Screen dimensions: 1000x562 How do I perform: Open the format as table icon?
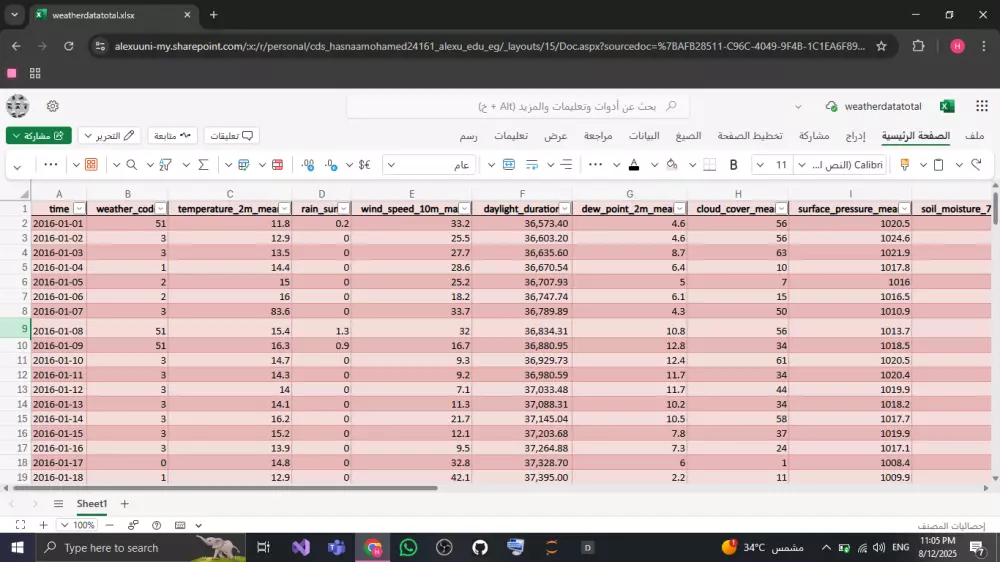click(x=244, y=165)
